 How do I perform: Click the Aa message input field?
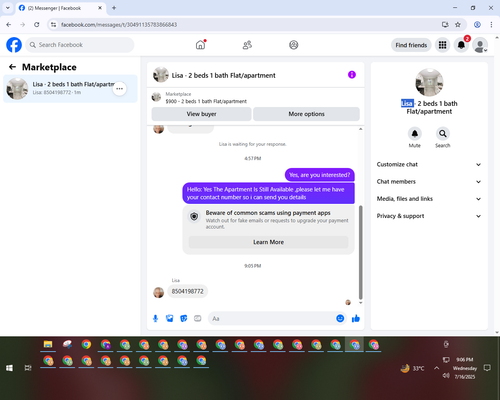click(272, 318)
